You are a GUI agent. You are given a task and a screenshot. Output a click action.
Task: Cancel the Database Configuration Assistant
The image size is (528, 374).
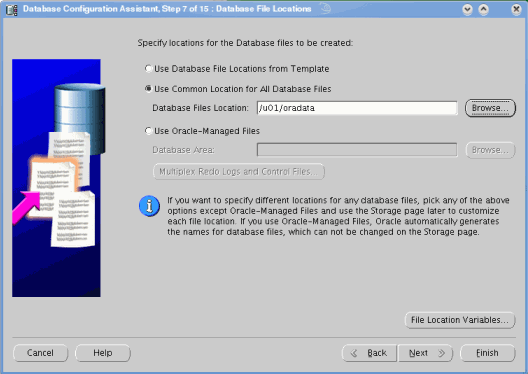coord(40,353)
